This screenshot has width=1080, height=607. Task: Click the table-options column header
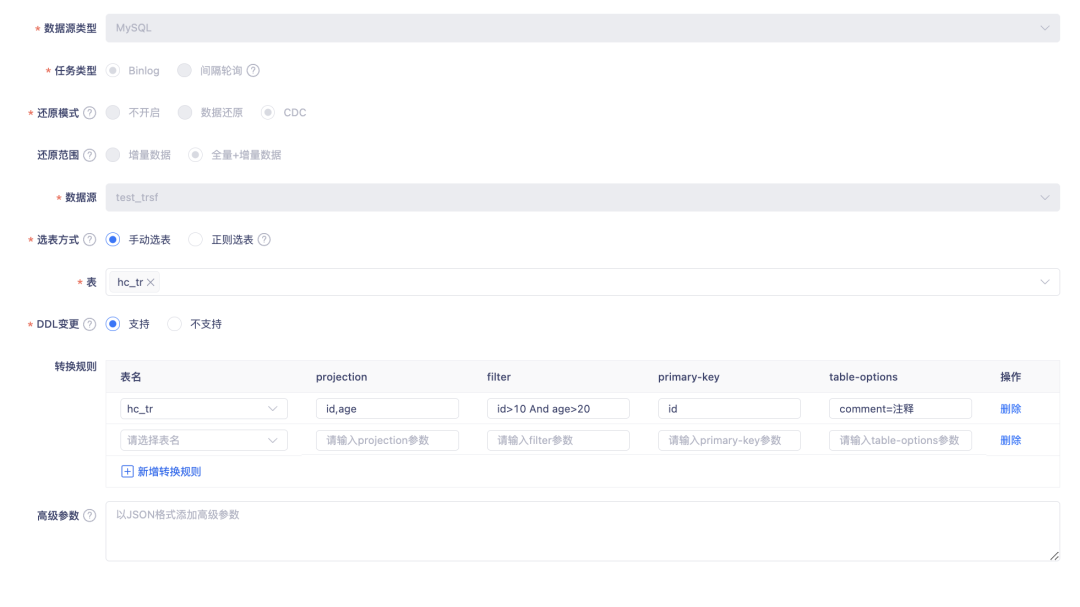coord(863,377)
